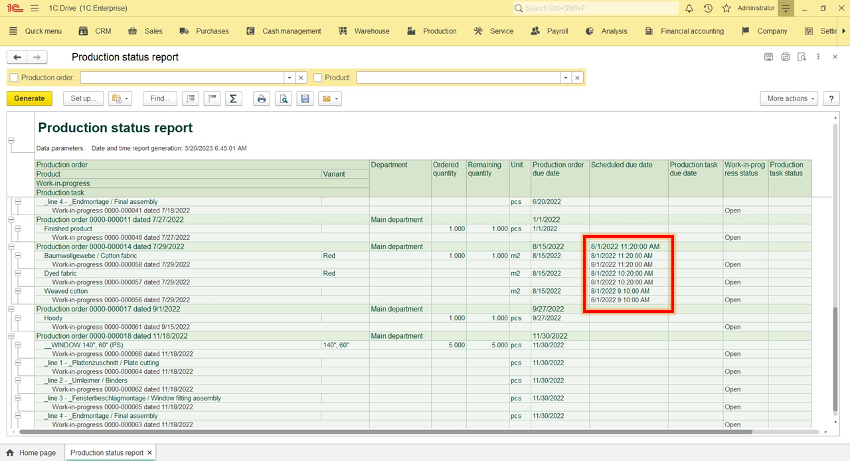Viewport: 850px width, 462px height.
Task: Click the Scheduled due date column header
Action: [629, 178]
